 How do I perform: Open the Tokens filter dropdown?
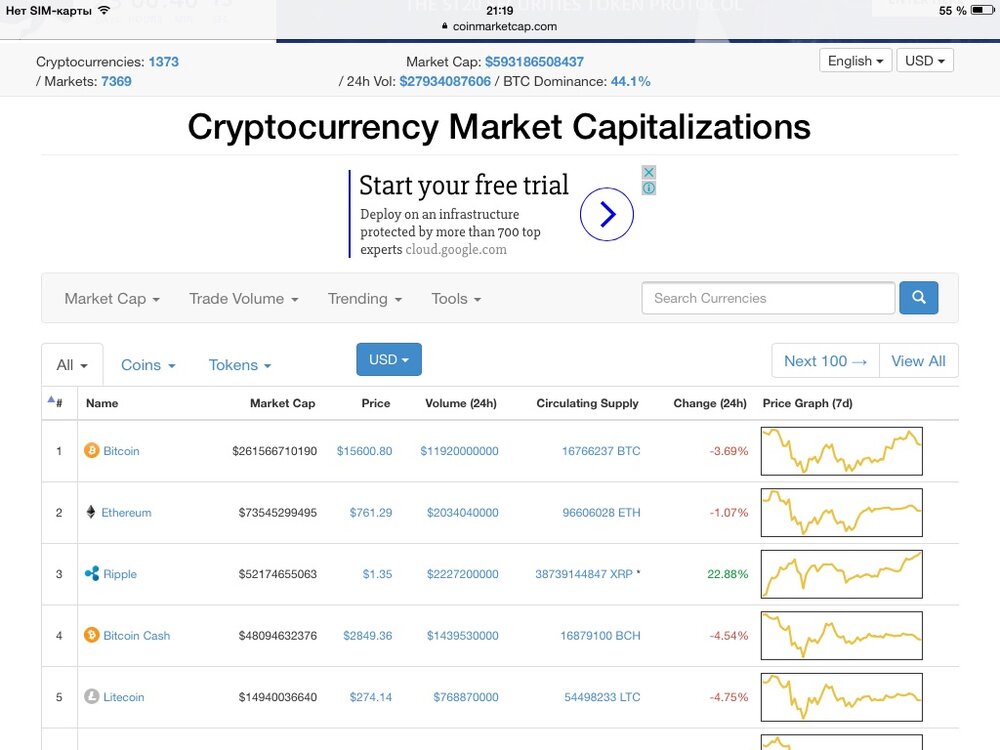240,365
